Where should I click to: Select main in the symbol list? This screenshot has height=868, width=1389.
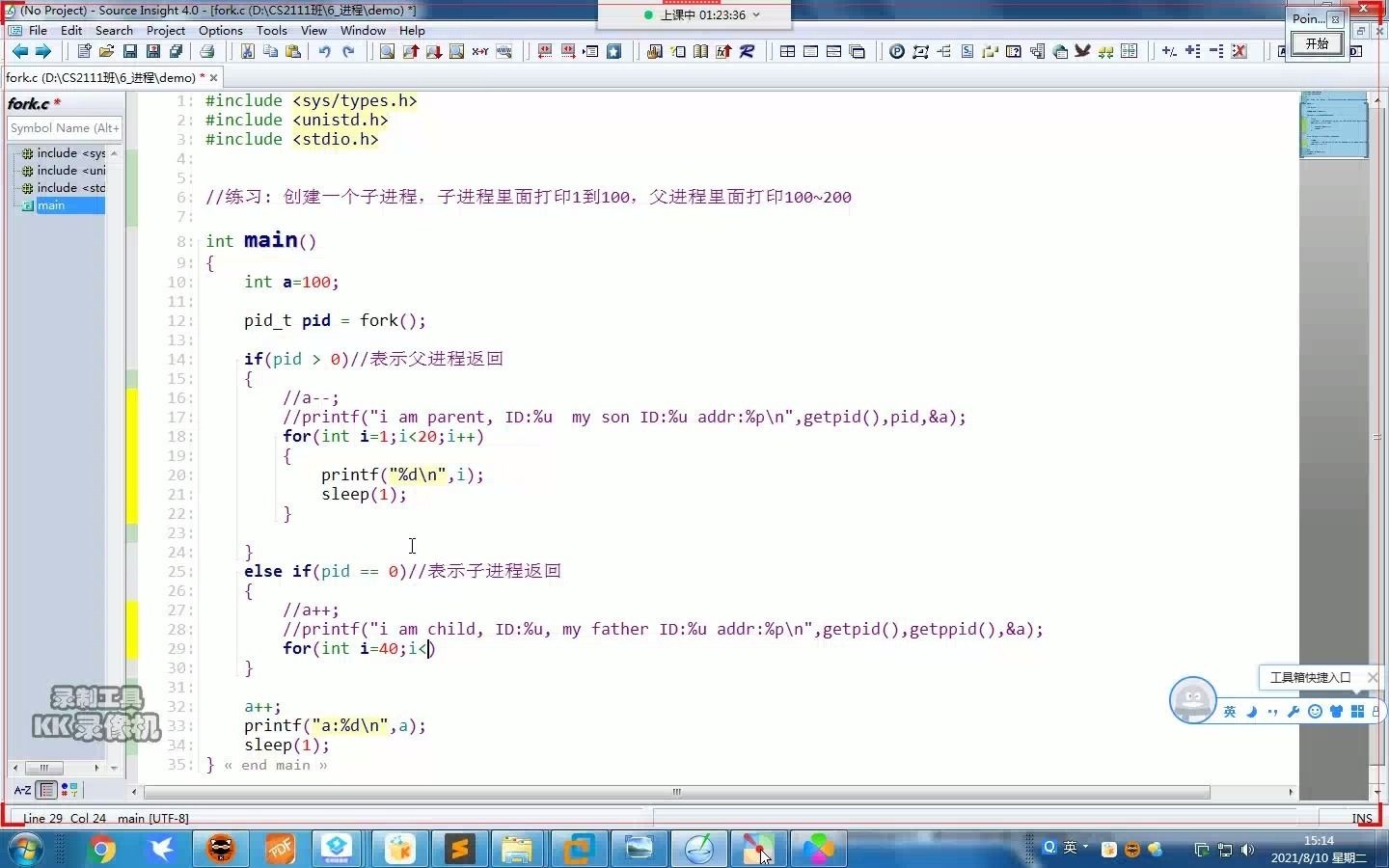coord(52,205)
